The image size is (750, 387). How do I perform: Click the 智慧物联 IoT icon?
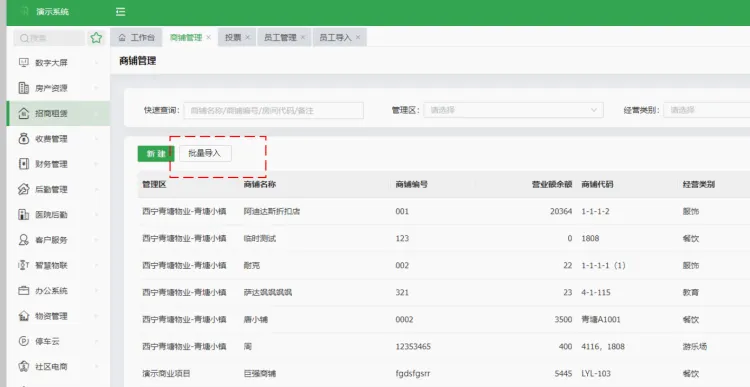(x=23, y=265)
